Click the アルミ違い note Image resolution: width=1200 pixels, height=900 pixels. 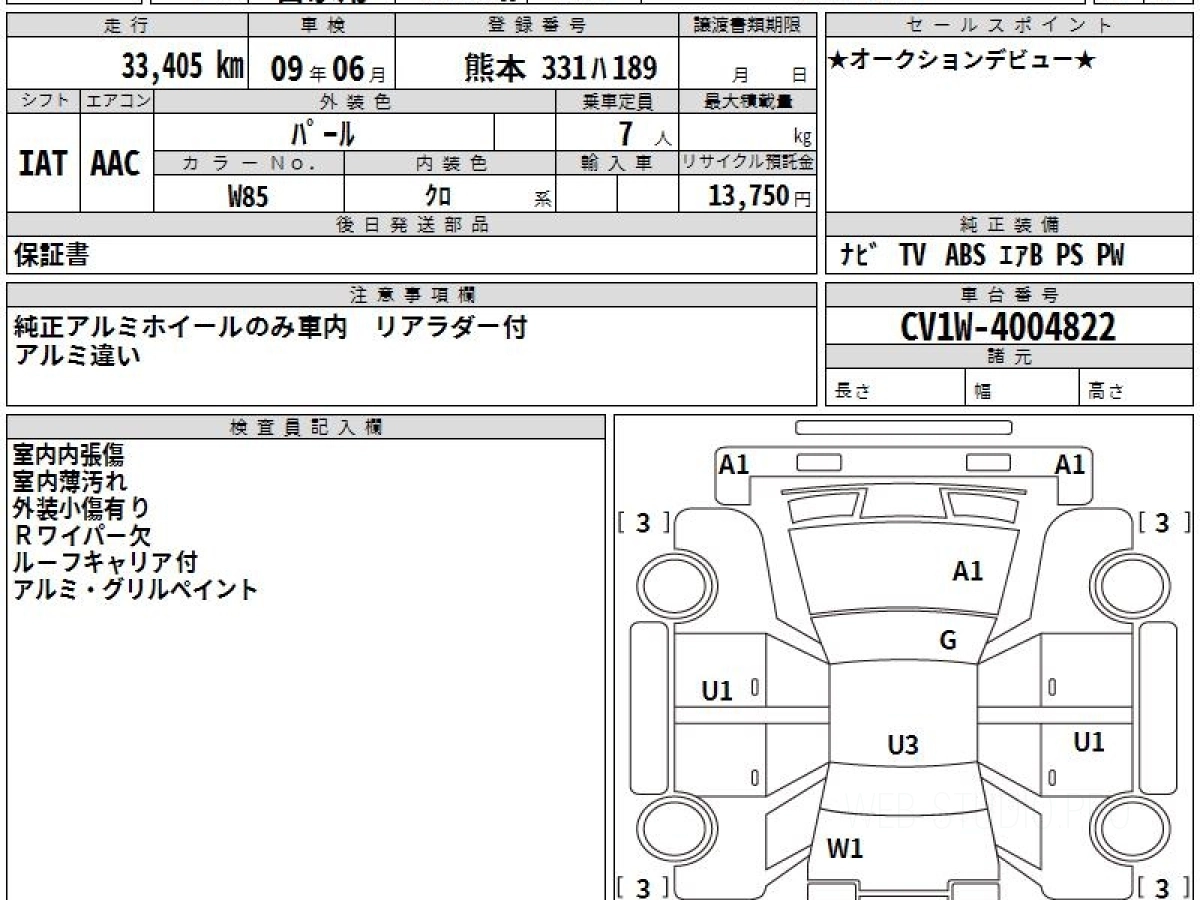[77, 354]
